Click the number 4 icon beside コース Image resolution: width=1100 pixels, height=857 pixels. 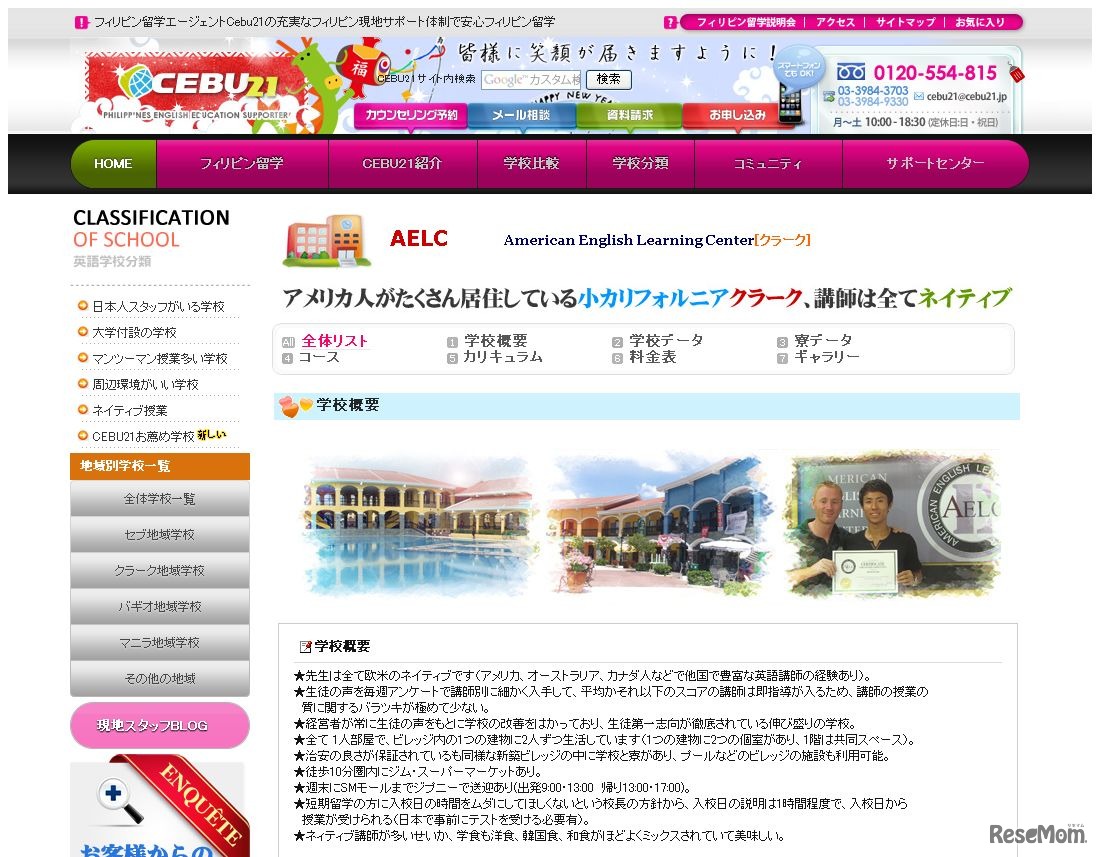(x=288, y=358)
